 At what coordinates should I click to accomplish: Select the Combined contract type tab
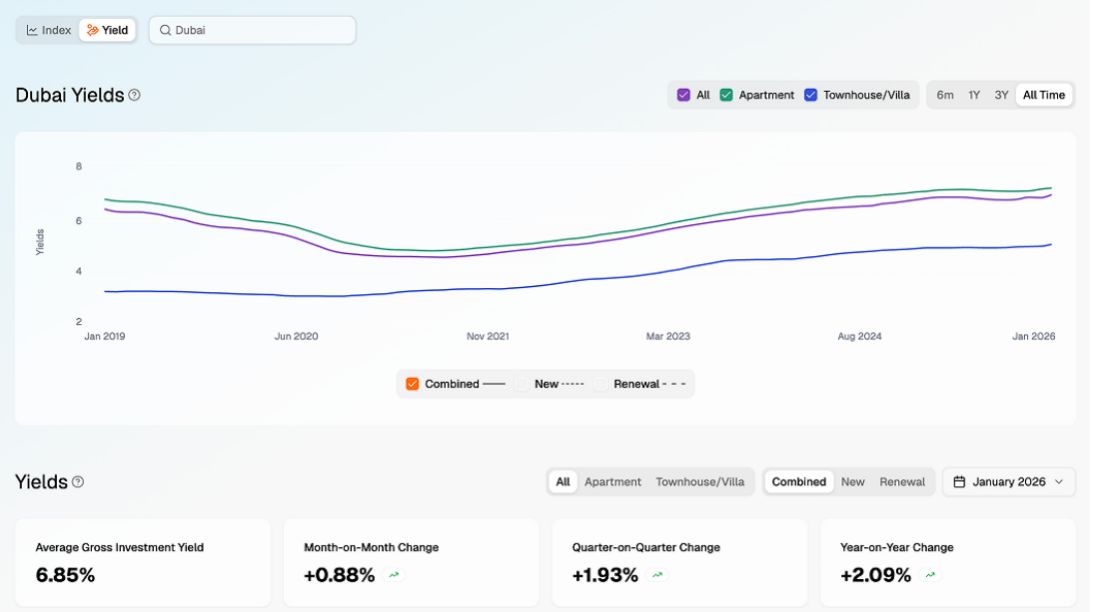[x=798, y=482]
